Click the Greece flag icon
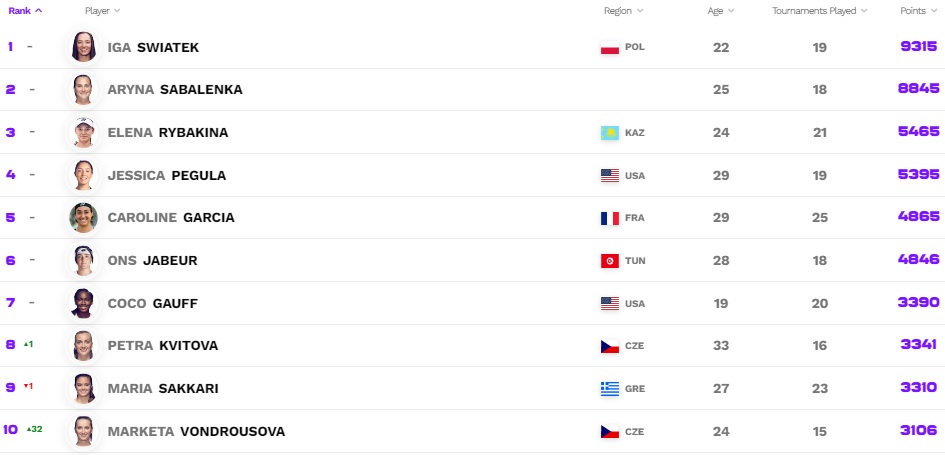 (x=609, y=389)
